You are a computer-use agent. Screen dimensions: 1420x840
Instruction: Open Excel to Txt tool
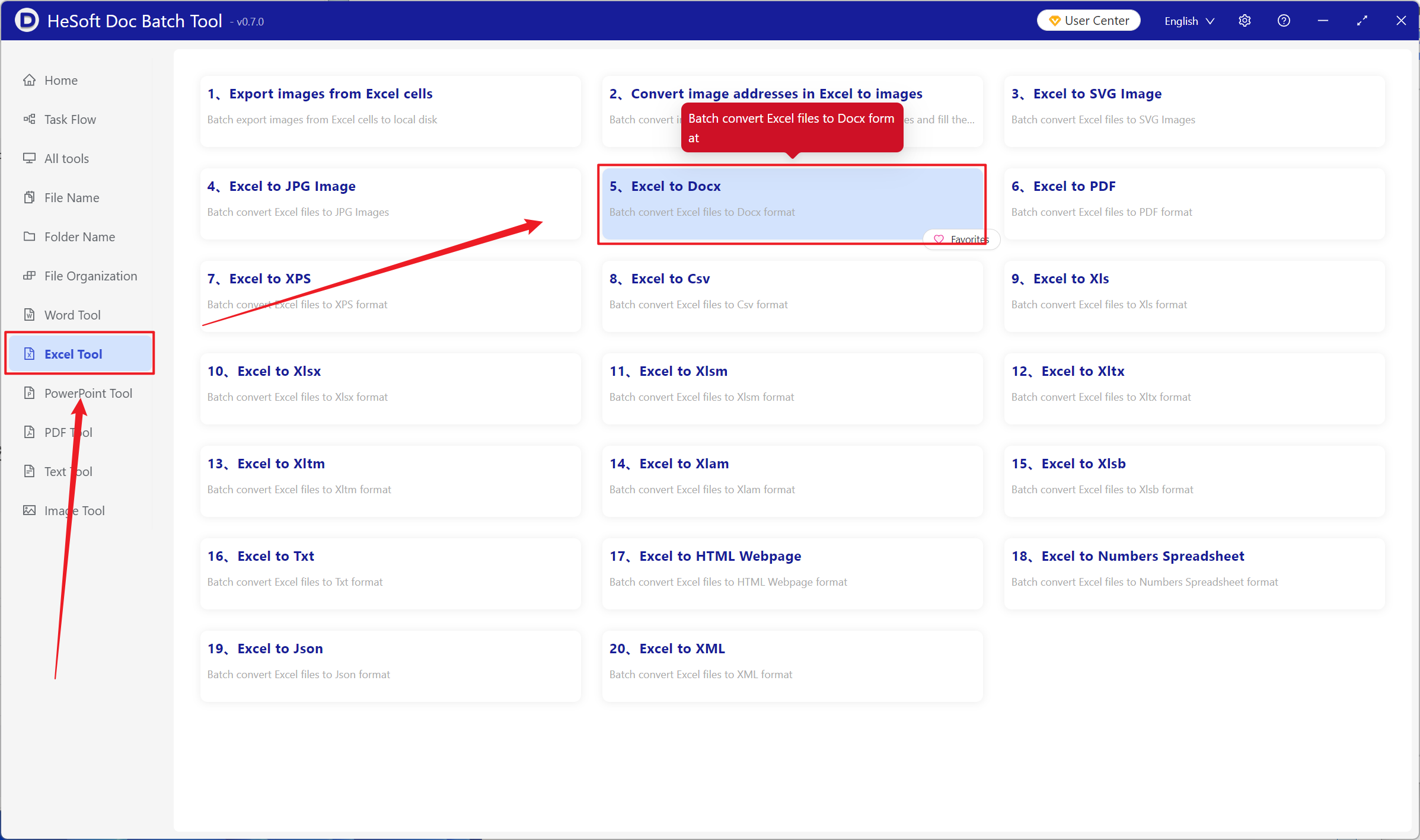(x=390, y=574)
